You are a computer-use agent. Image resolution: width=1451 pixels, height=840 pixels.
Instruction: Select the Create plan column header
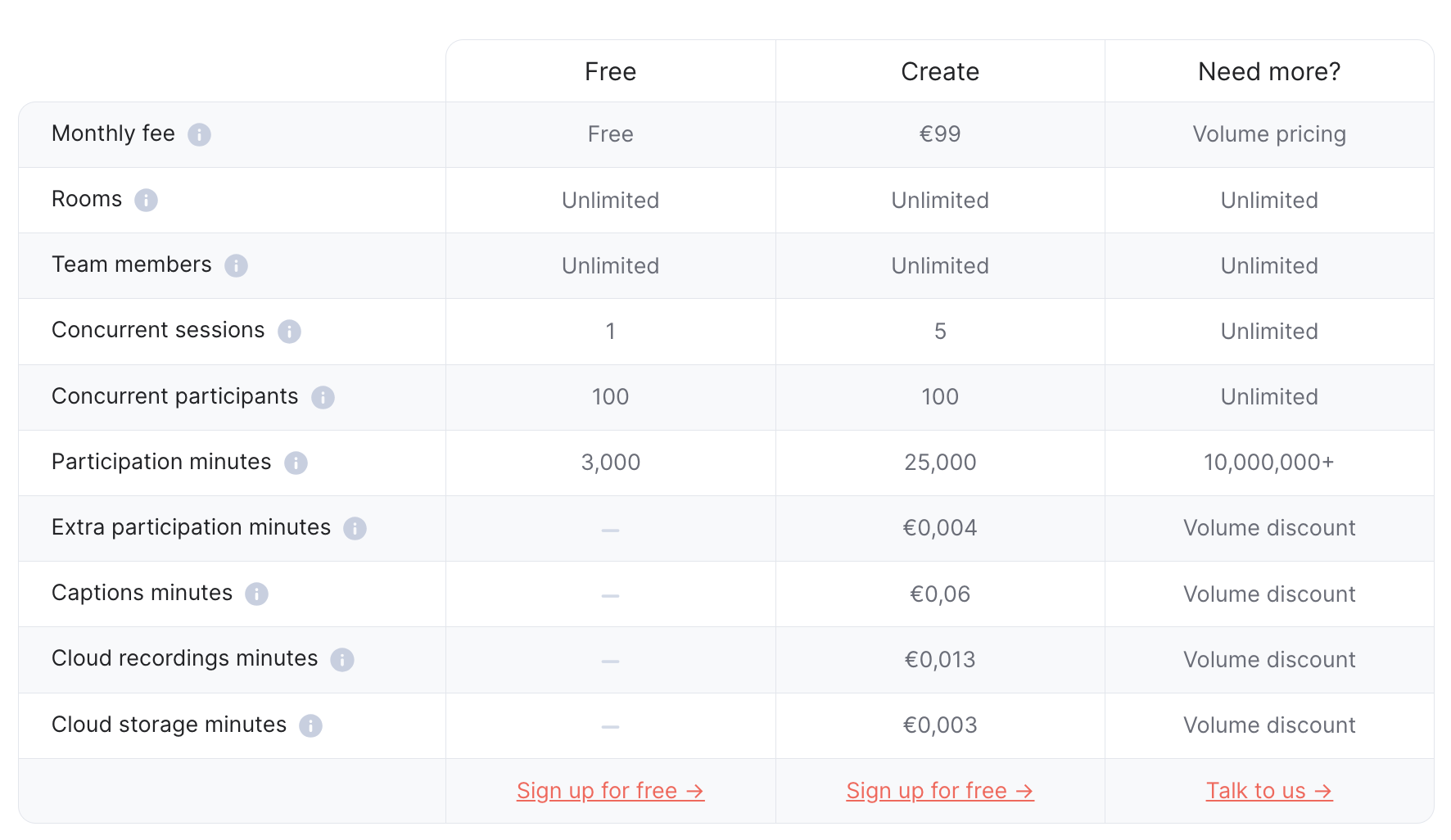pos(940,72)
